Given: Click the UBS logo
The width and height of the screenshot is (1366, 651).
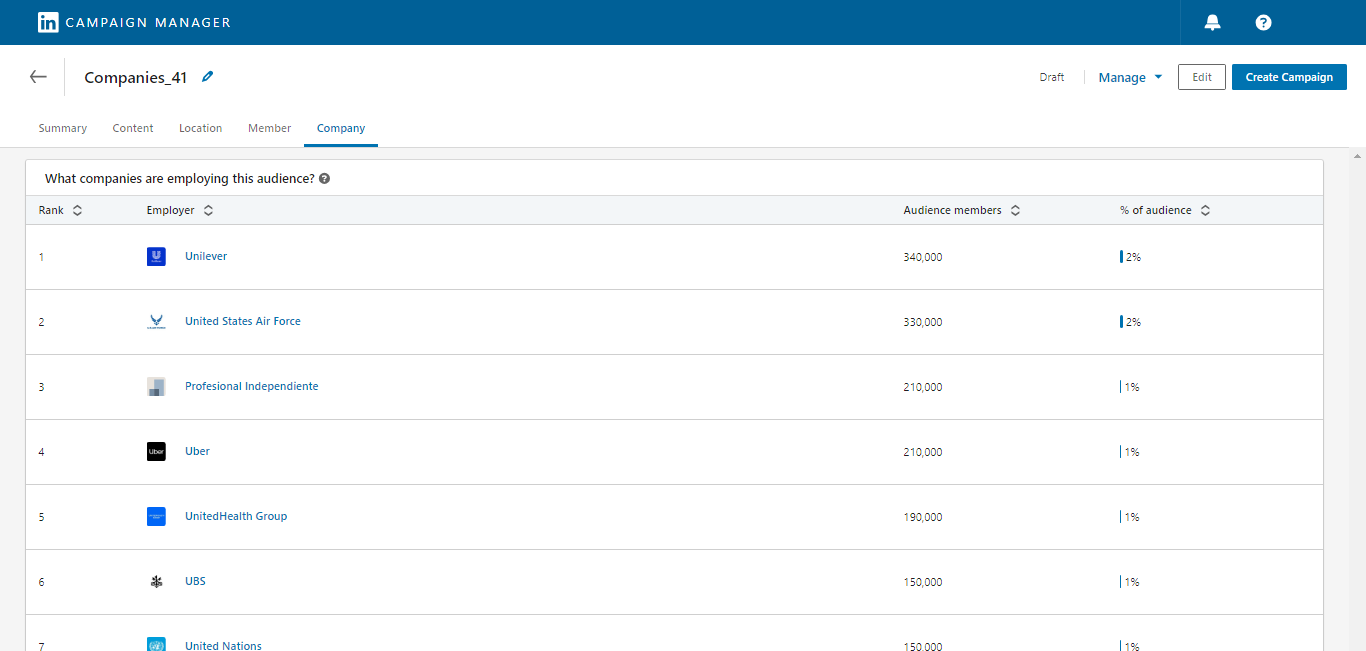Looking at the screenshot, I should (x=156, y=582).
